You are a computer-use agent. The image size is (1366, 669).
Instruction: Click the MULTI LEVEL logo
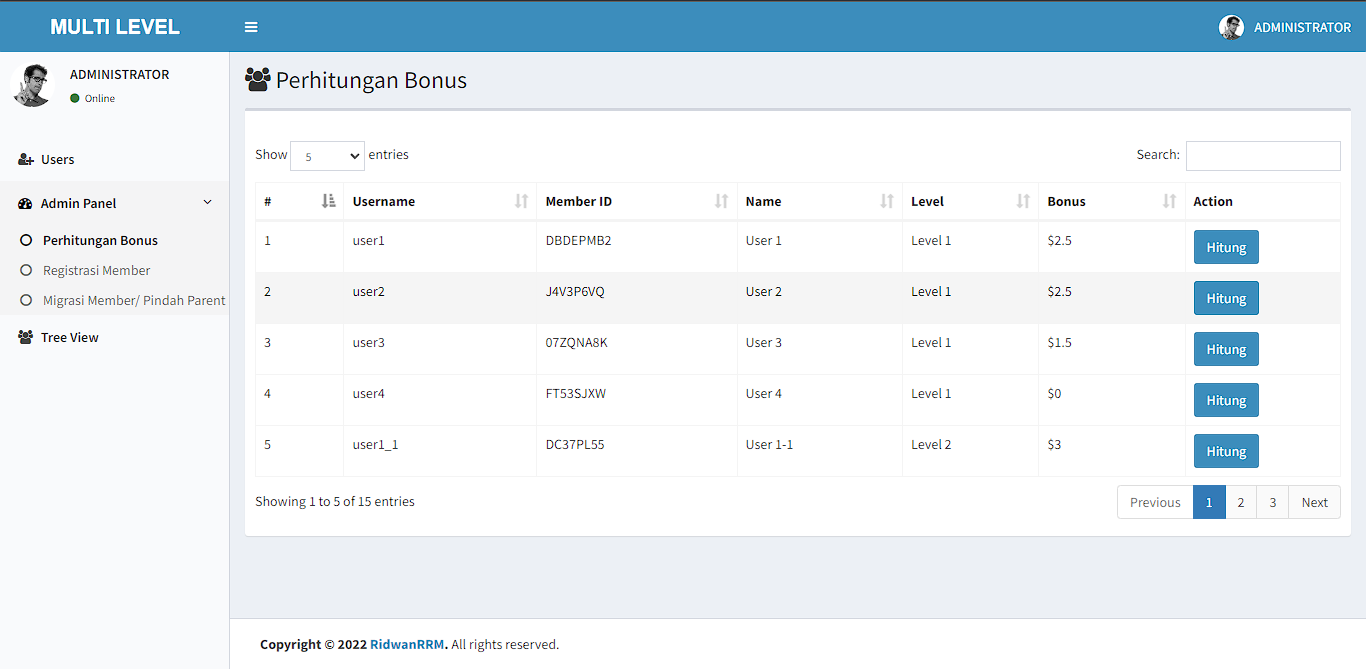pos(115,27)
